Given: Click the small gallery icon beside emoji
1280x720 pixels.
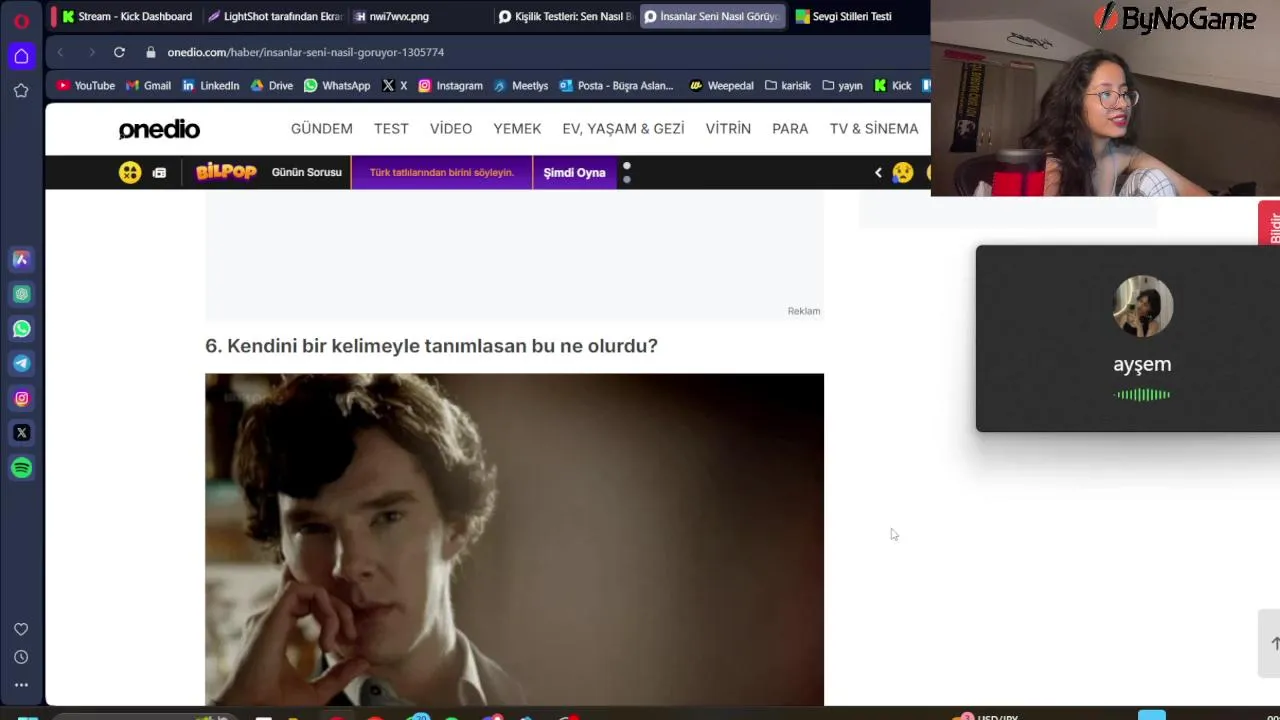Looking at the screenshot, I should point(159,173).
